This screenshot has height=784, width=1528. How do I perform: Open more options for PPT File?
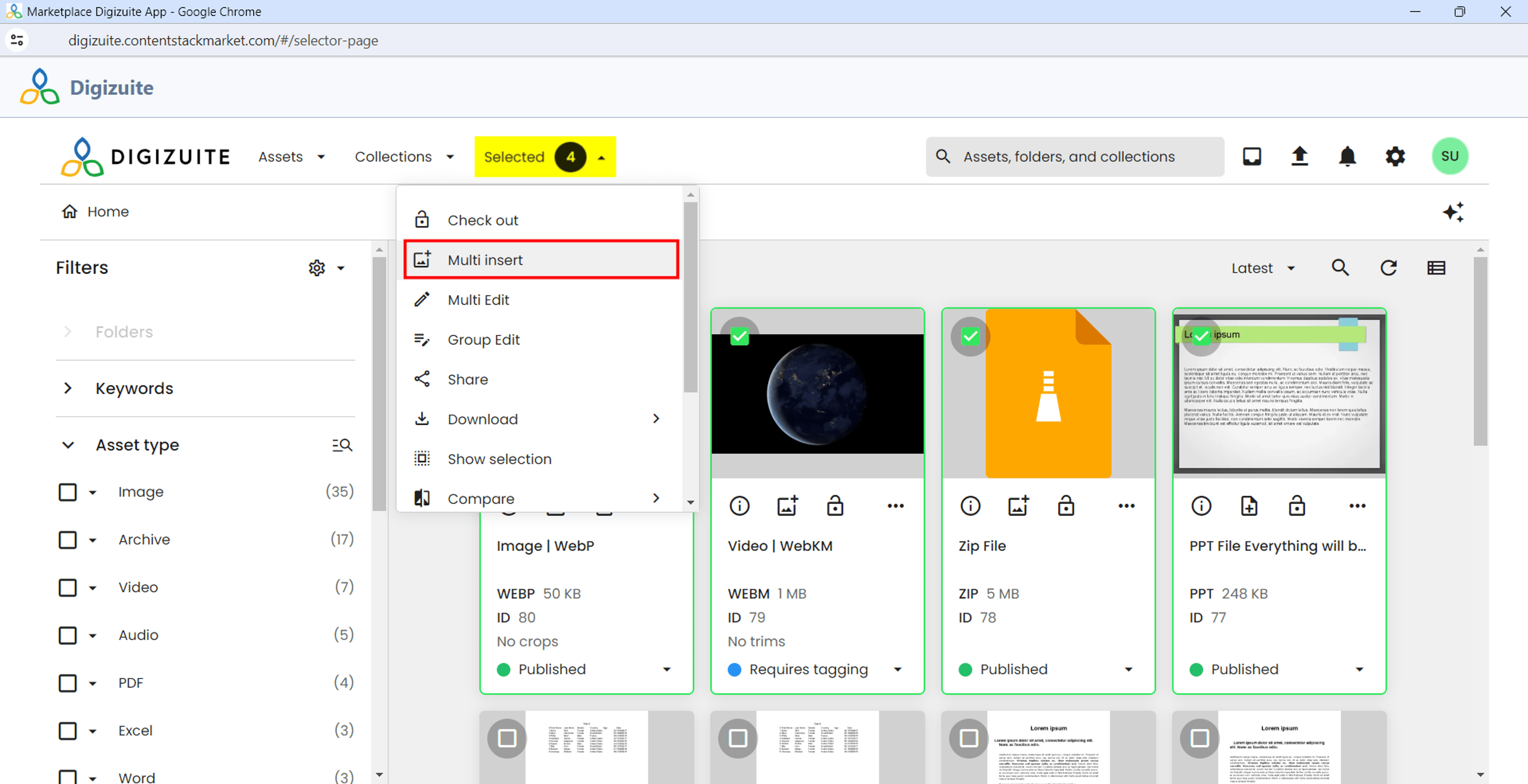pyautogui.click(x=1357, y=506)
